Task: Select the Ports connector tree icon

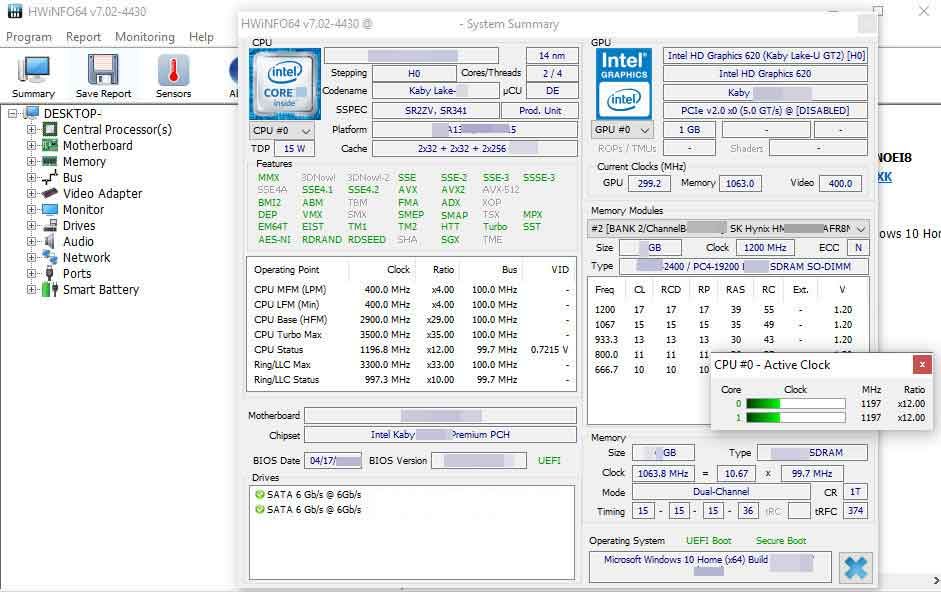Action: click(x=50, y=273)
